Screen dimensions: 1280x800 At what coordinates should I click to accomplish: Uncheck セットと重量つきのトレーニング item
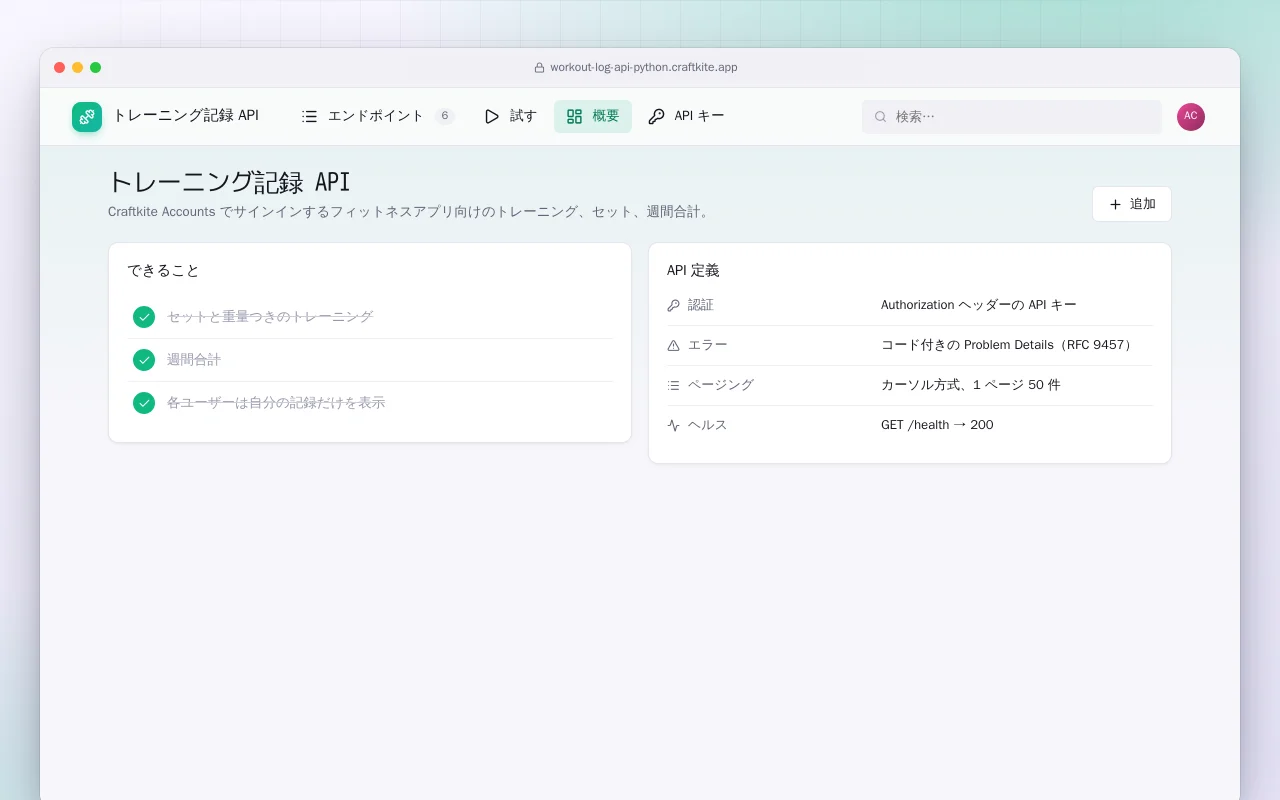click(144, 317)
